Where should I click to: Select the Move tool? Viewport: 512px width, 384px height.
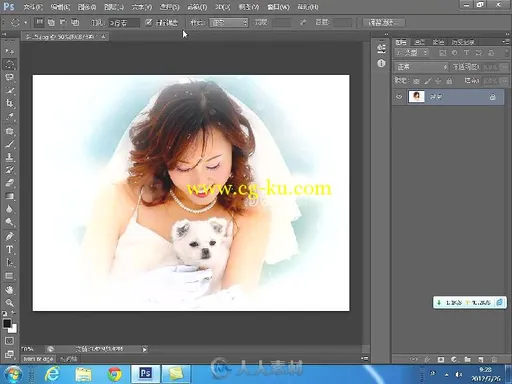9,51
